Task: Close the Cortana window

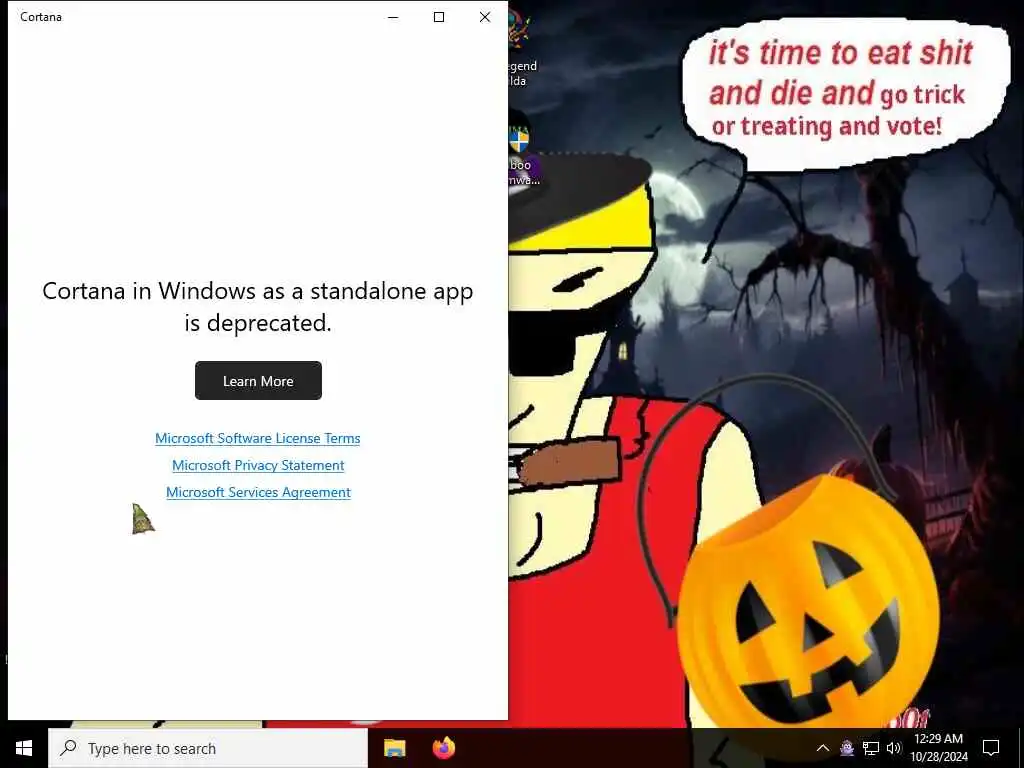Action: [x=485, y=17]
